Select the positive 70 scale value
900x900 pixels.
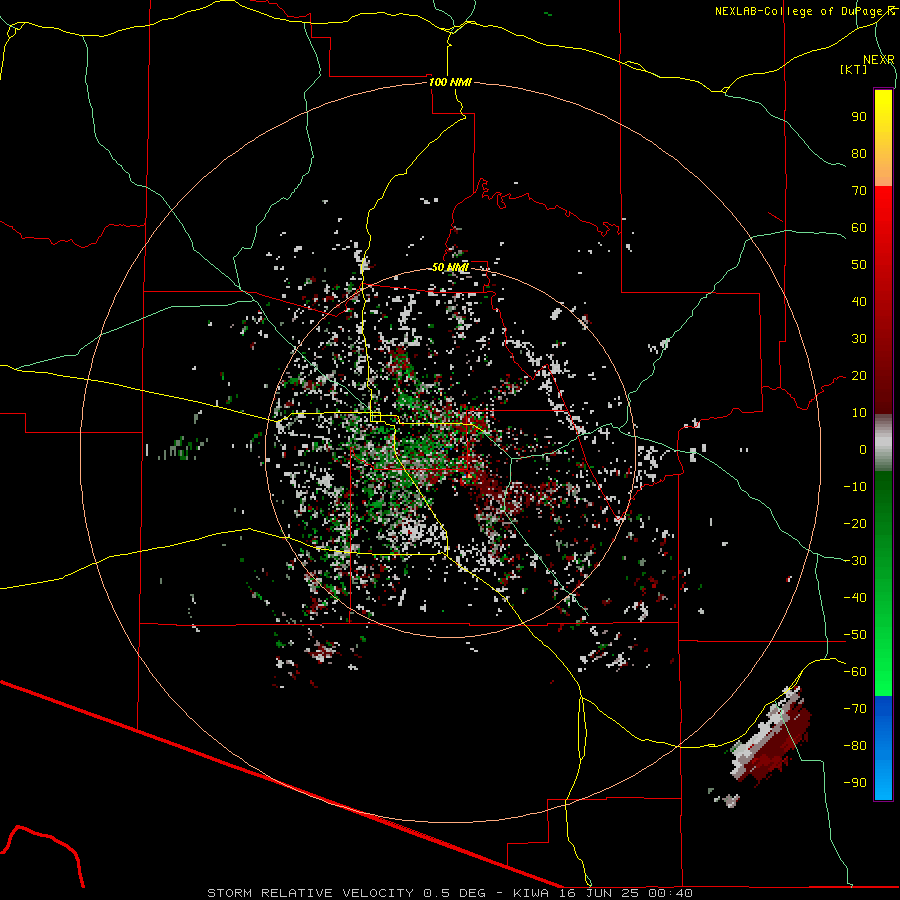pyautogui.click(x=859, y=191)
